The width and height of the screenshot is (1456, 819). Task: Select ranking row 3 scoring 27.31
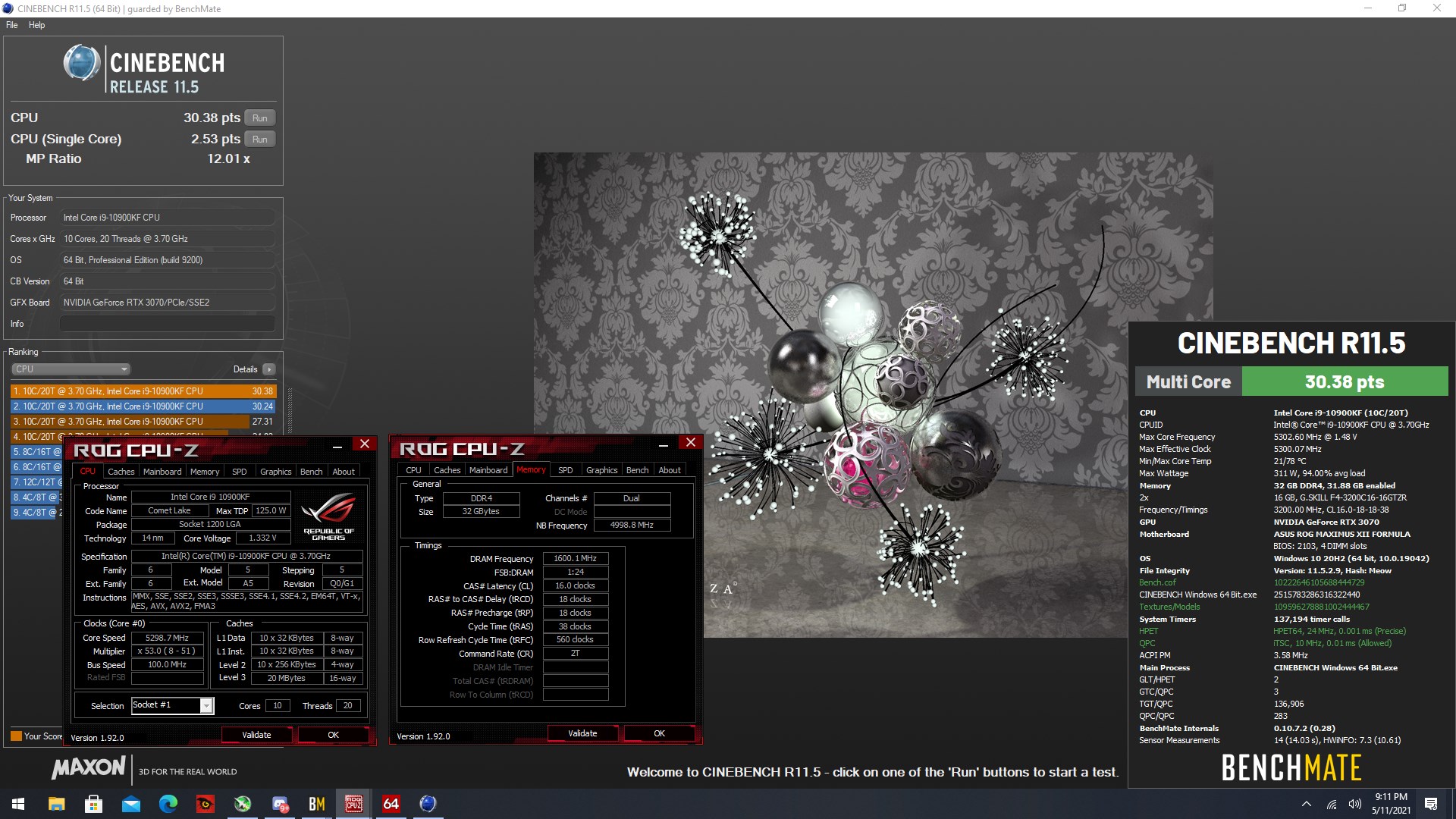(x=143, y=422)
